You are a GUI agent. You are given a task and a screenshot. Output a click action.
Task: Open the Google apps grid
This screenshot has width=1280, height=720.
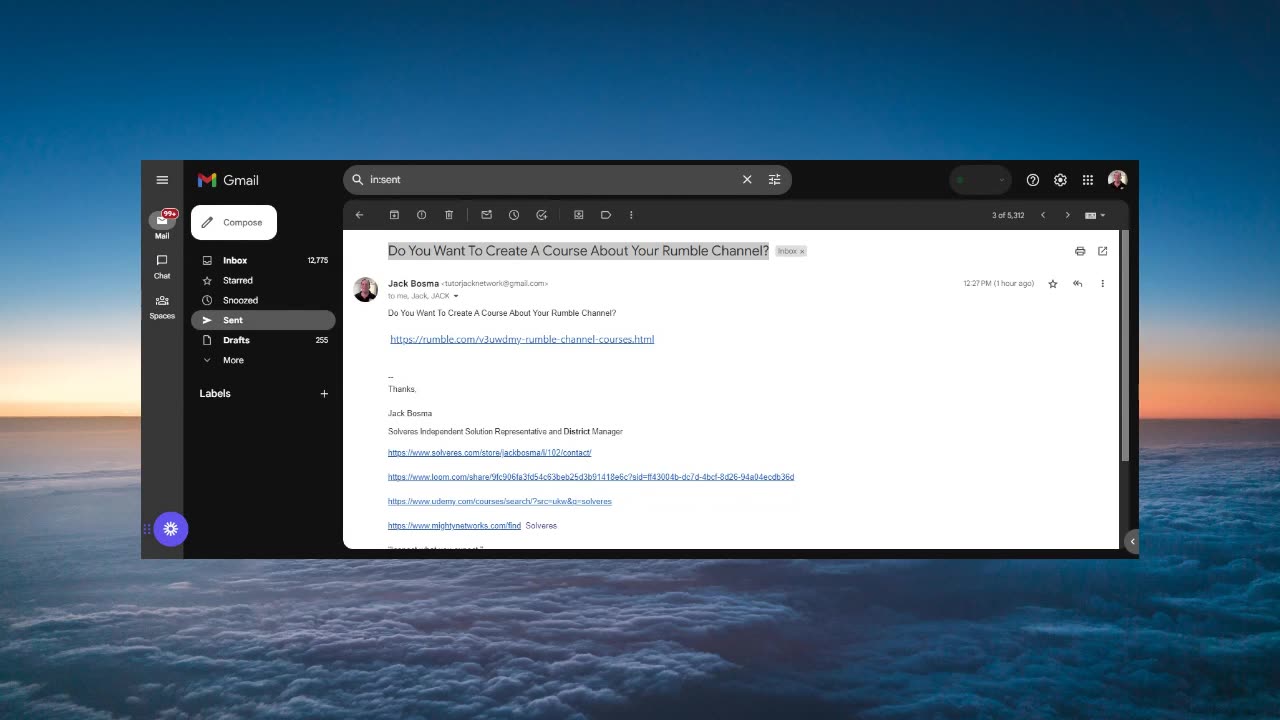pyautogui.click(x=1088, y=180)
